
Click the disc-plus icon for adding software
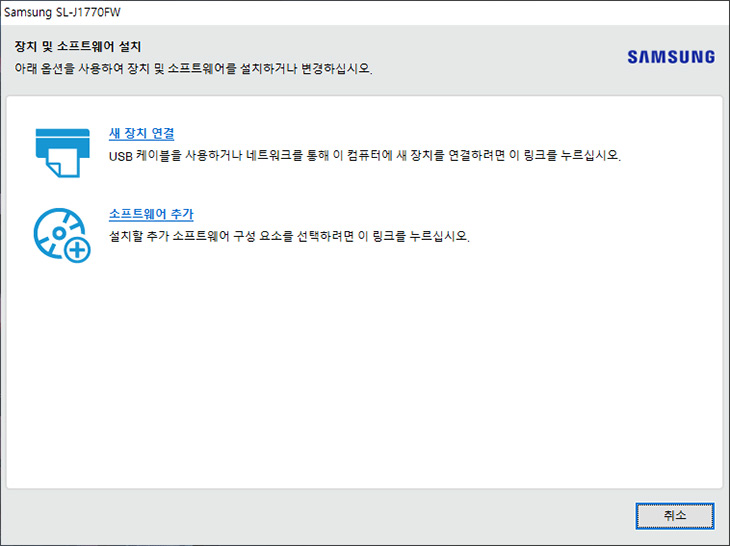pos(62,235)
